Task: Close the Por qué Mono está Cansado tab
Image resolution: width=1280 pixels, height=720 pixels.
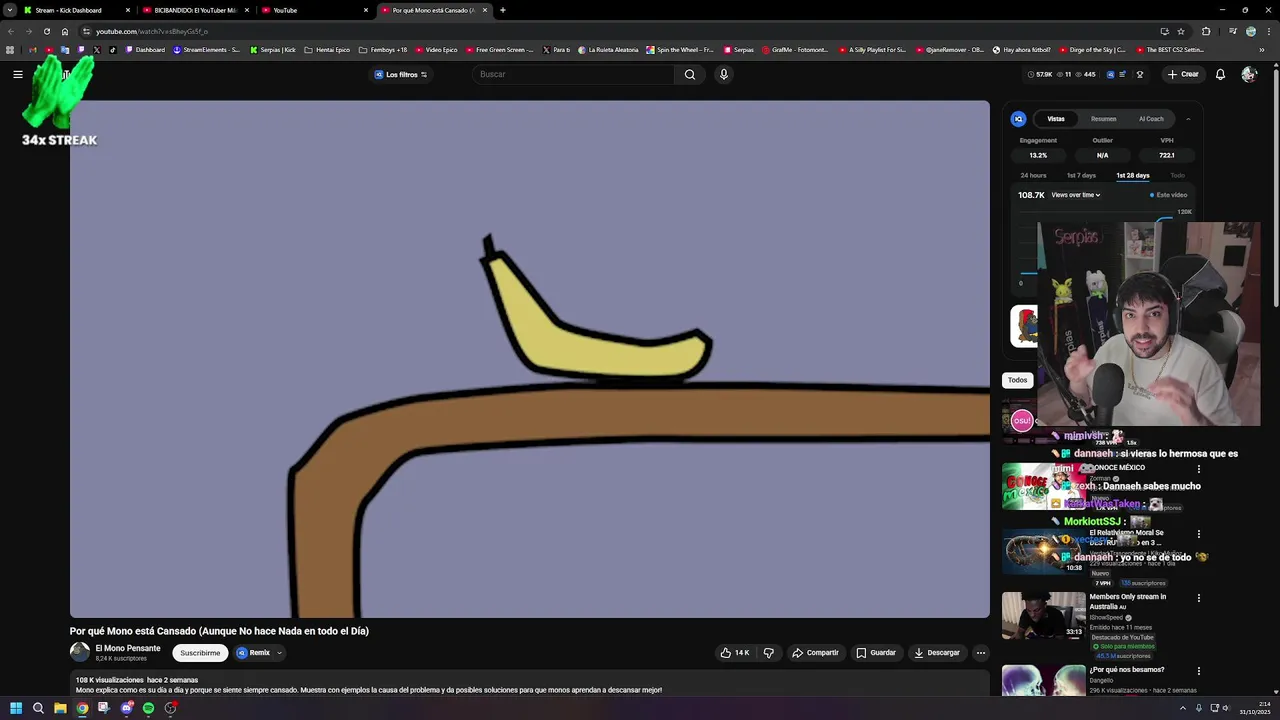Action: tap(485, 10)
